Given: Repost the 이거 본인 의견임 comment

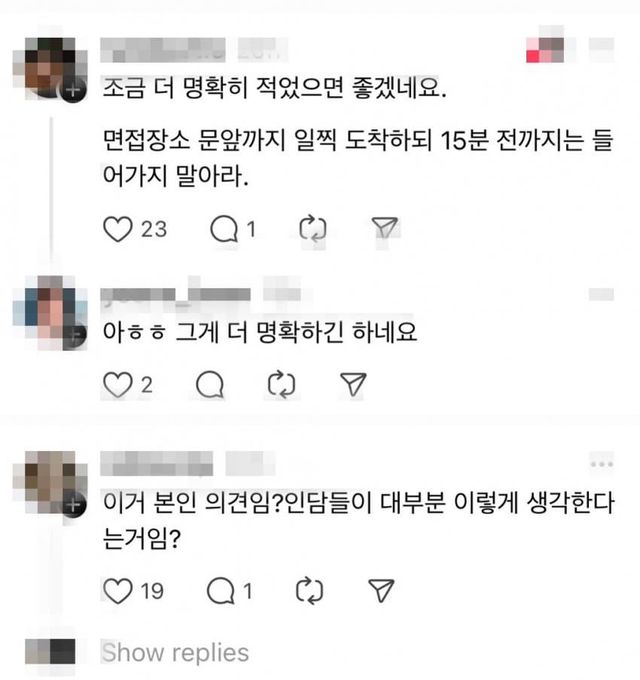Looking at the screenshot, I should tap(309, 591).
